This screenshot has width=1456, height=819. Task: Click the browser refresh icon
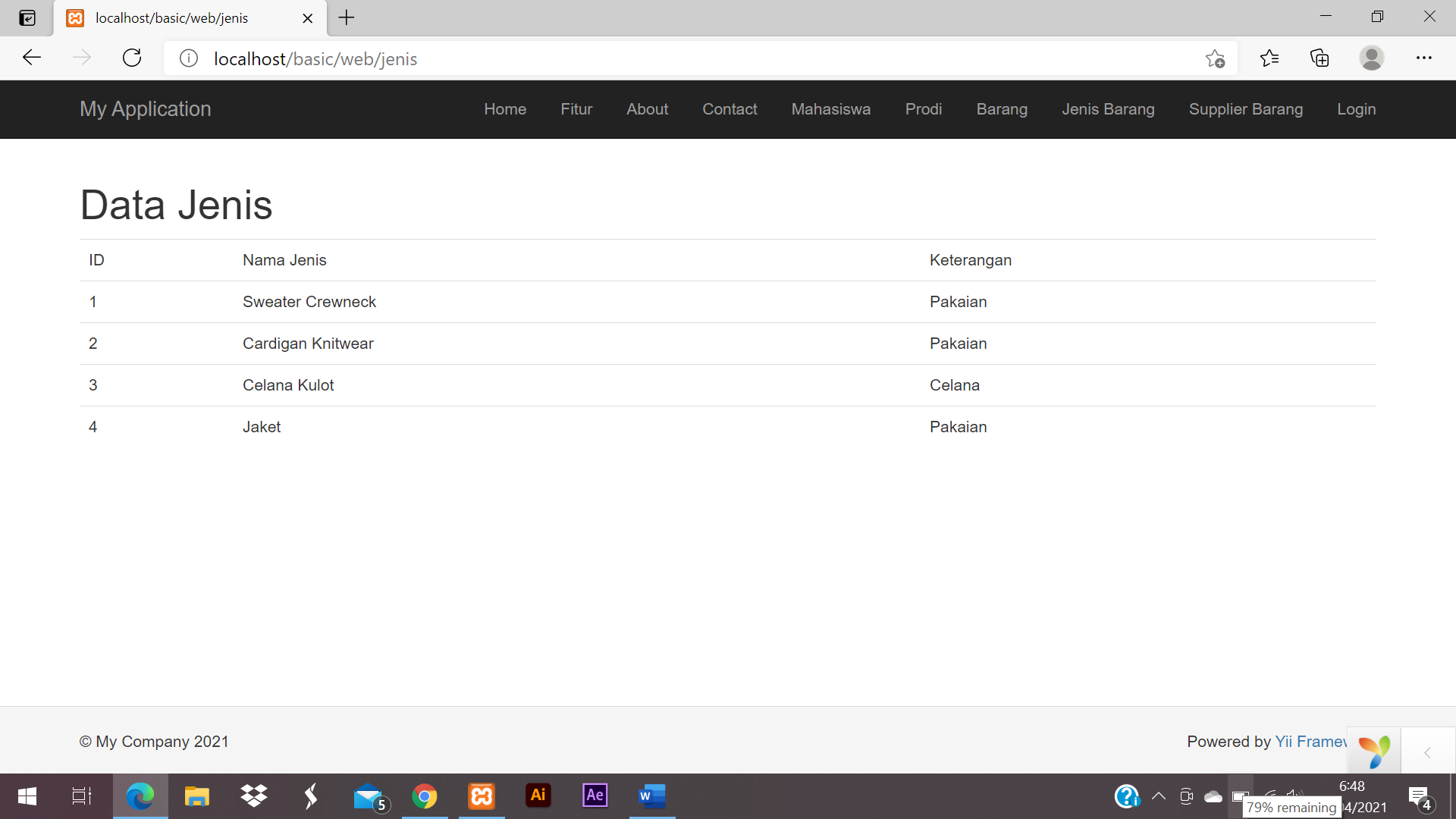[132, 58]
